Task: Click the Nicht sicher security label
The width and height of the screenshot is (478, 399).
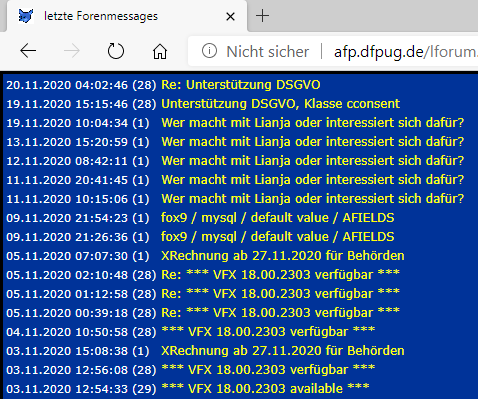Action: pyautogui.click(x=268, y=52)
